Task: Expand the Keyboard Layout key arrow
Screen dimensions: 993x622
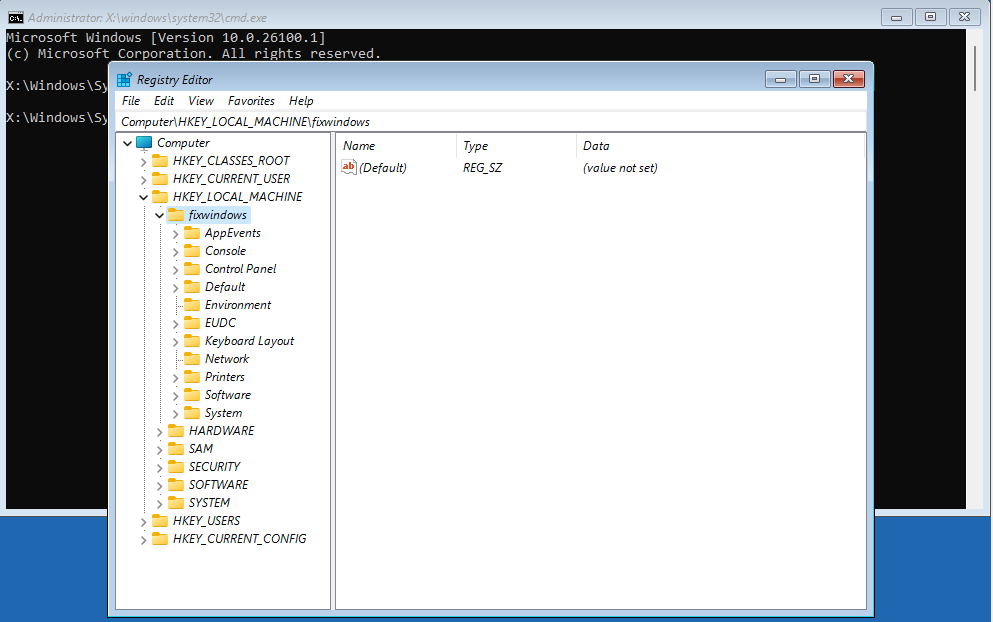Action: pyautogui.click(x=175, y=341)
